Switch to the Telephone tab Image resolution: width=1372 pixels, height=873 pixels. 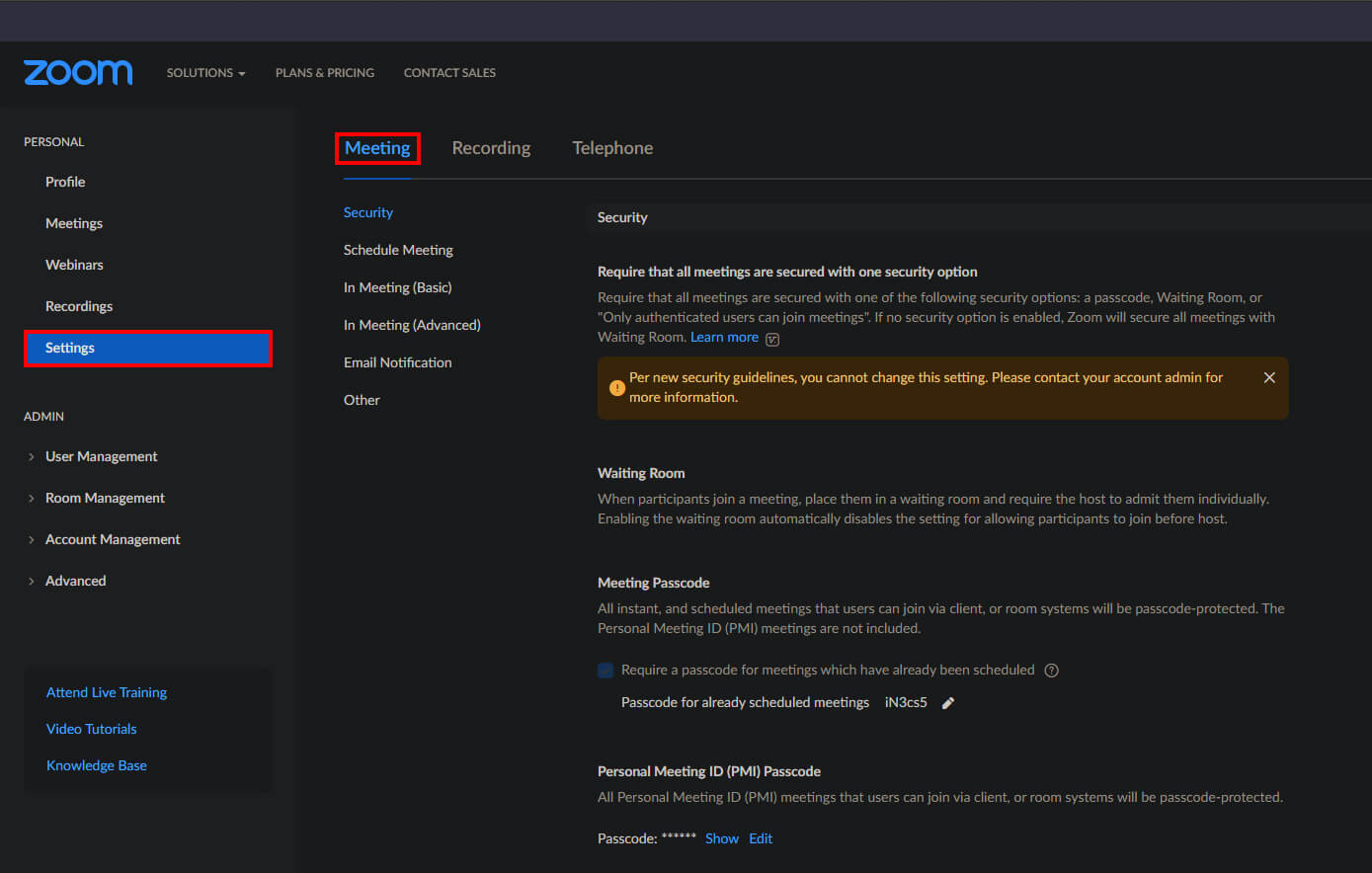coord(612,148)
